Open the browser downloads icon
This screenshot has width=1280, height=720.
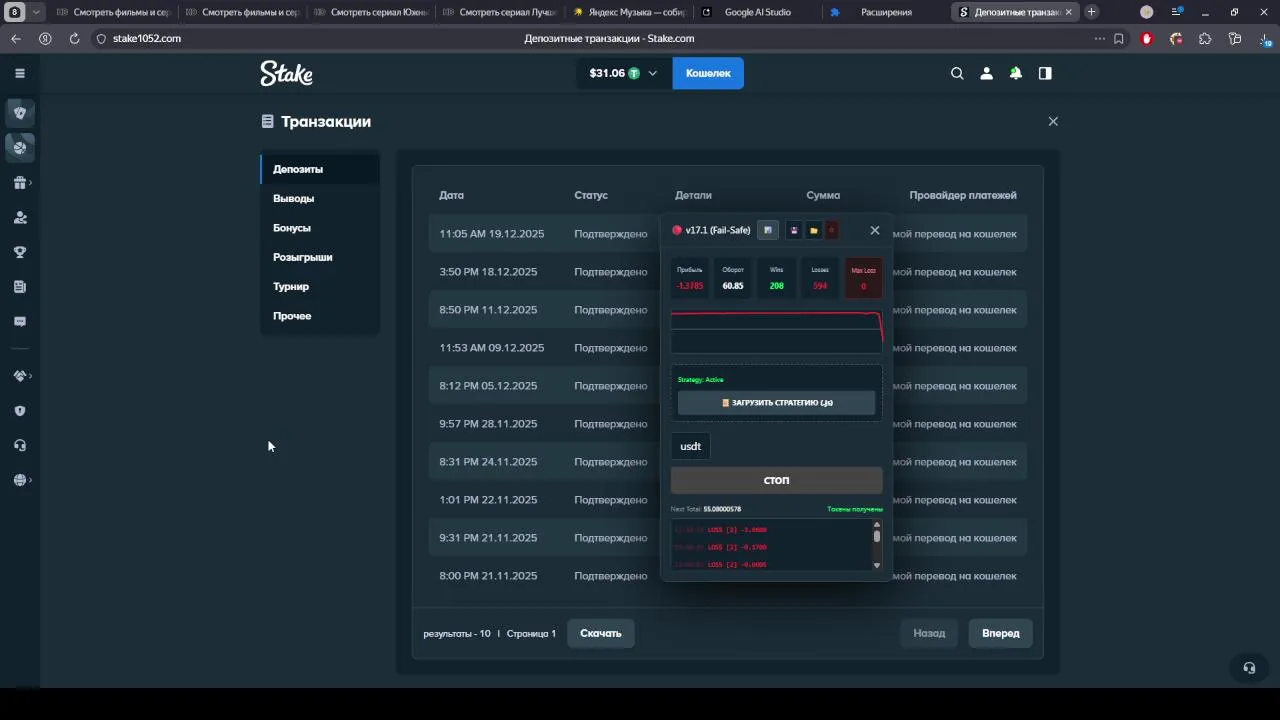point(1264,38)
